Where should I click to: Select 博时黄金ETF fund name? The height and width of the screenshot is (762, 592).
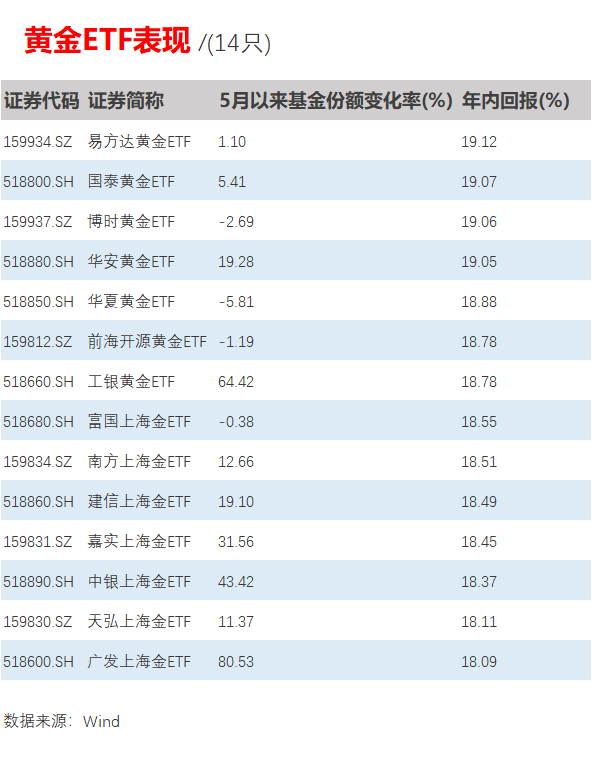pos(131,222)
